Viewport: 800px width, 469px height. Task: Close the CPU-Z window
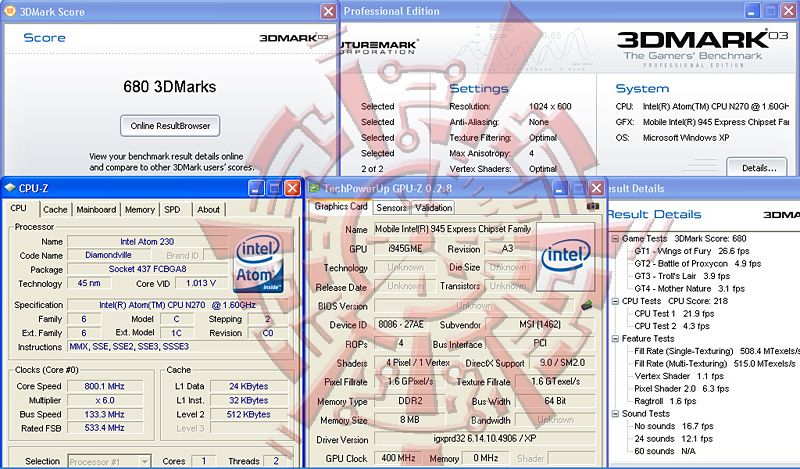[292, 188]
